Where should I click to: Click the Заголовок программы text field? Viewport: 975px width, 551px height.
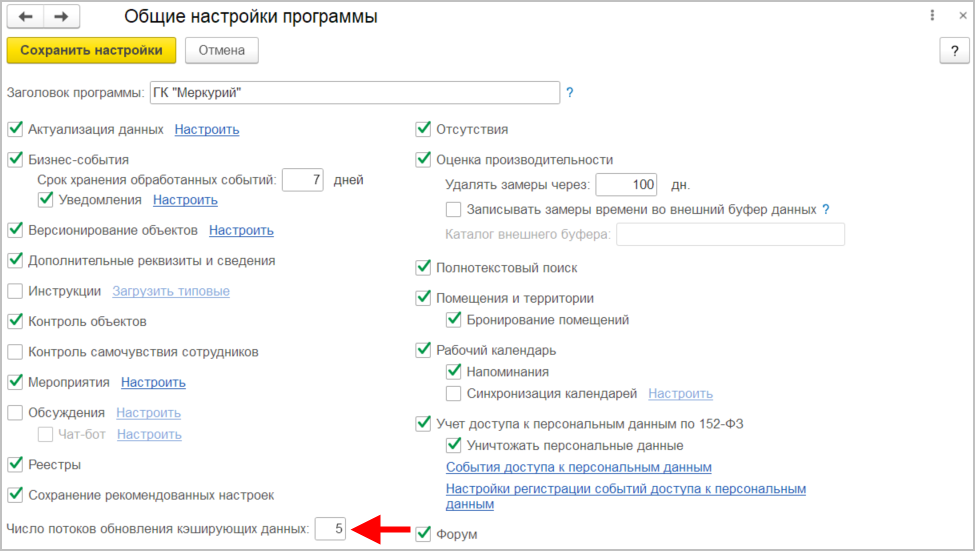(354, 93)
